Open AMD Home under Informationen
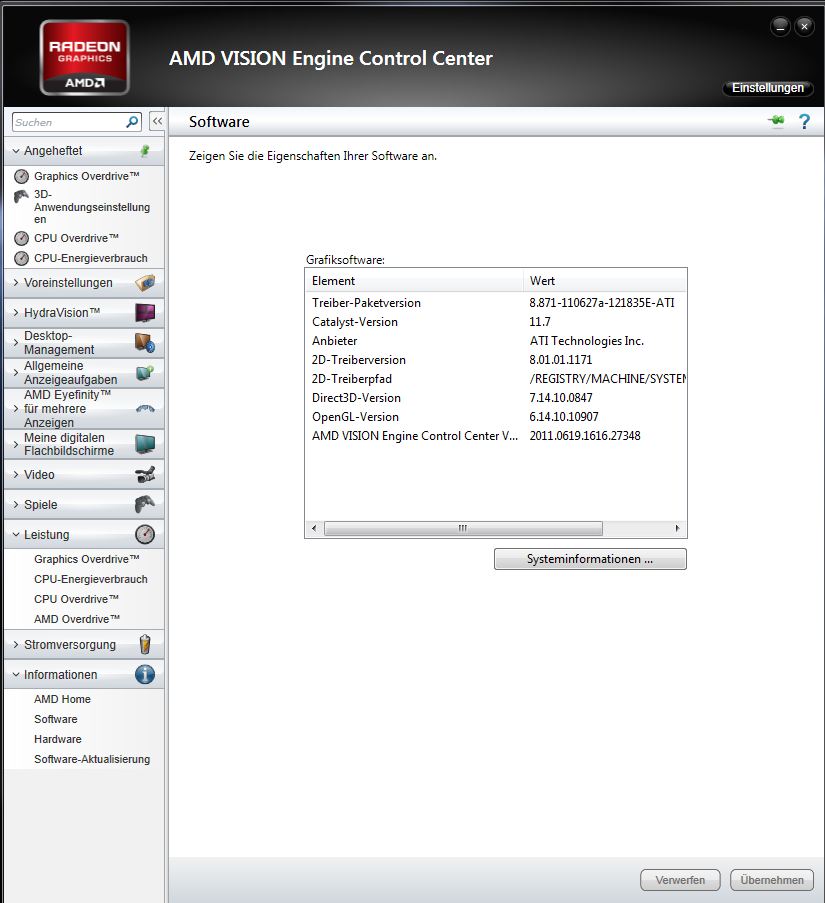The width and height of the screenshot is (825, 903). pyautogui.click(x=62, y=699)
